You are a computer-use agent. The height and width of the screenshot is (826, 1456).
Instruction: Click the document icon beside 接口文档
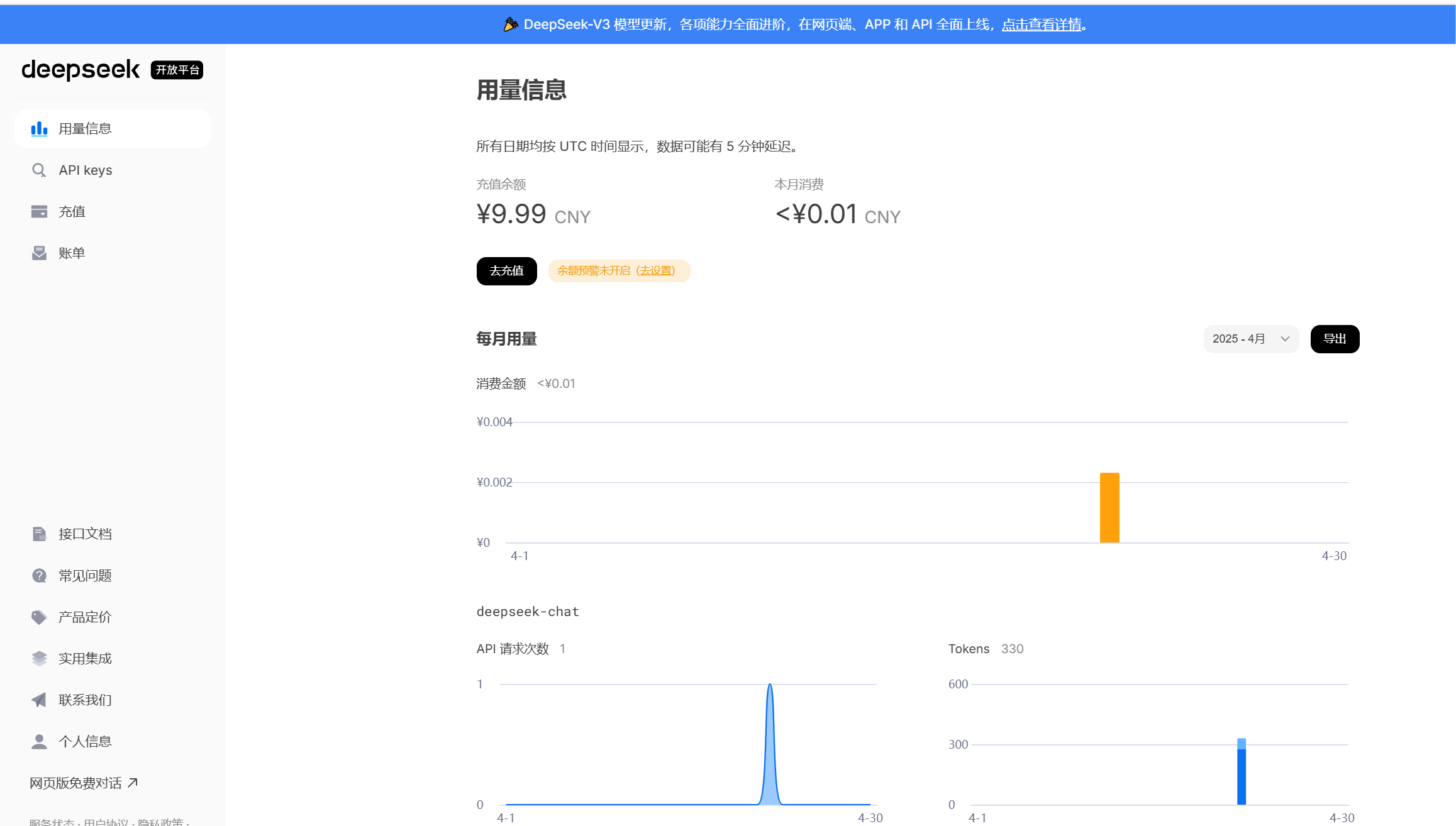[39, 534]
